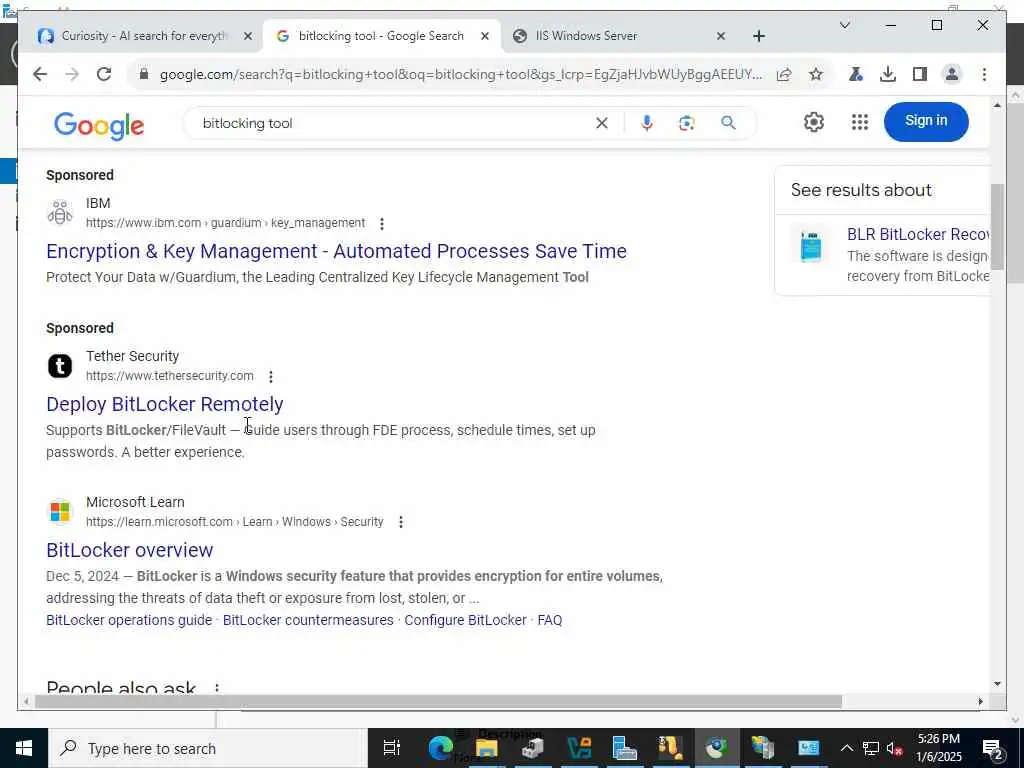Click the ibm.com guardium URL text
The height and width of the screenshot is (768, 1024).
click(x=225, y=223)
